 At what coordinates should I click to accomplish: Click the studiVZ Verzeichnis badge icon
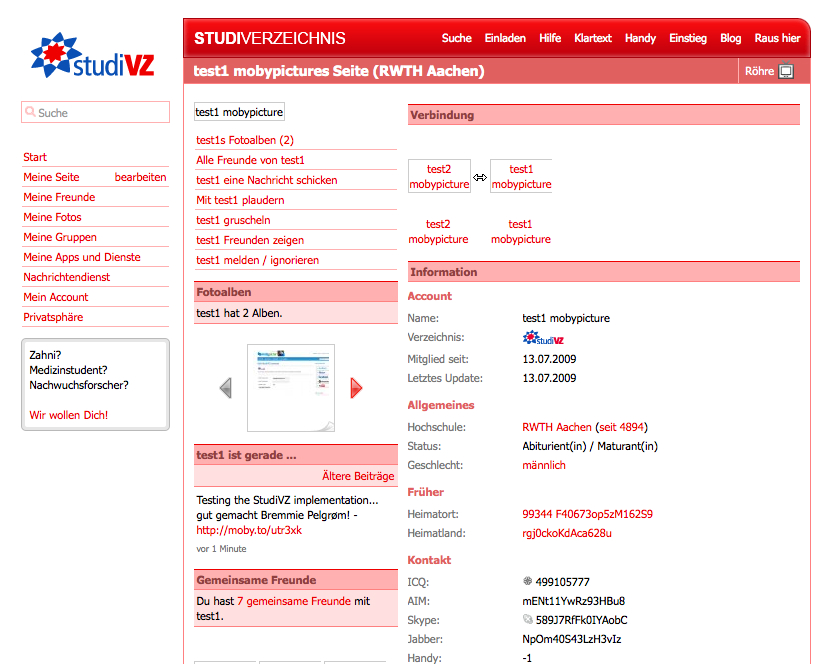coord(543,338)
